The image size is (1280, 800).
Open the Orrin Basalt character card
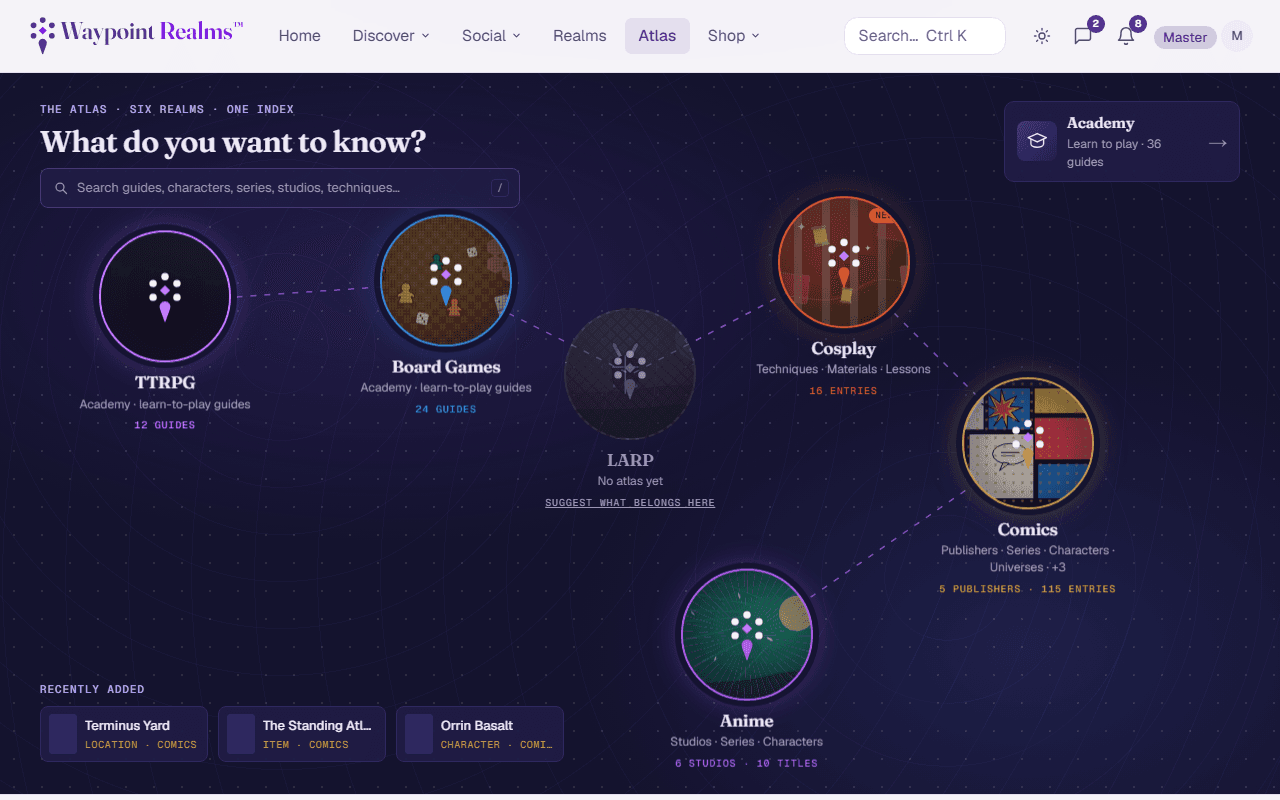[x=480, y=734]
